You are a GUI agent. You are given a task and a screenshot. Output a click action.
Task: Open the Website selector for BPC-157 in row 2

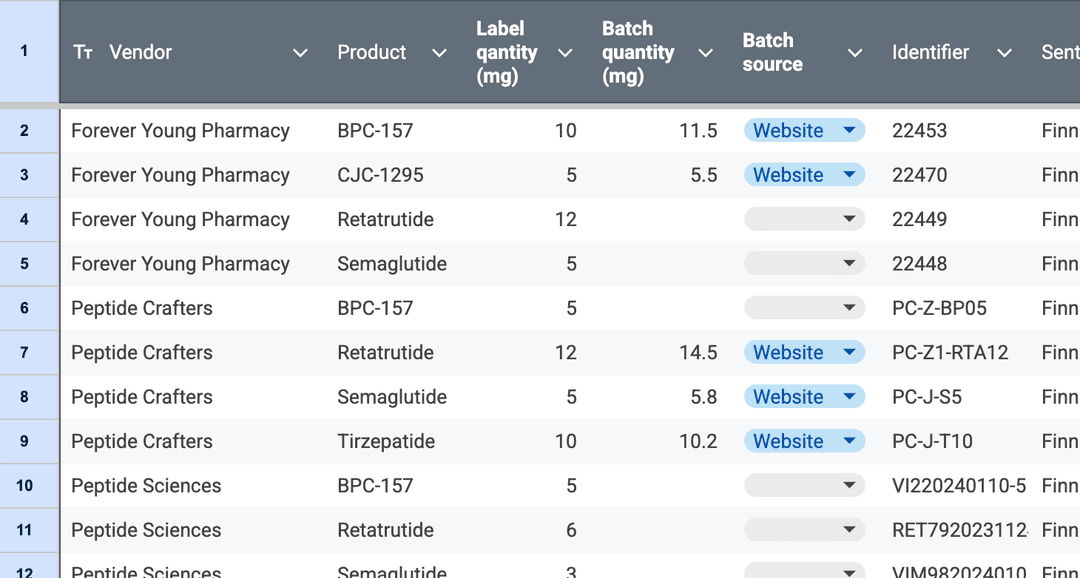pyautogui.click(x=805, y=130)
